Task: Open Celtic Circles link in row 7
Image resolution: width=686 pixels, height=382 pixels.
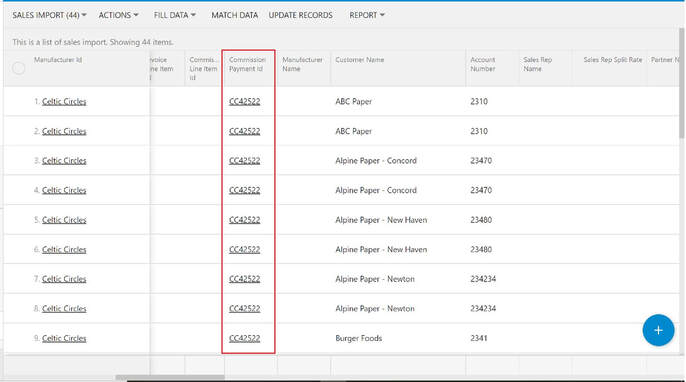Action: point(64,279)
